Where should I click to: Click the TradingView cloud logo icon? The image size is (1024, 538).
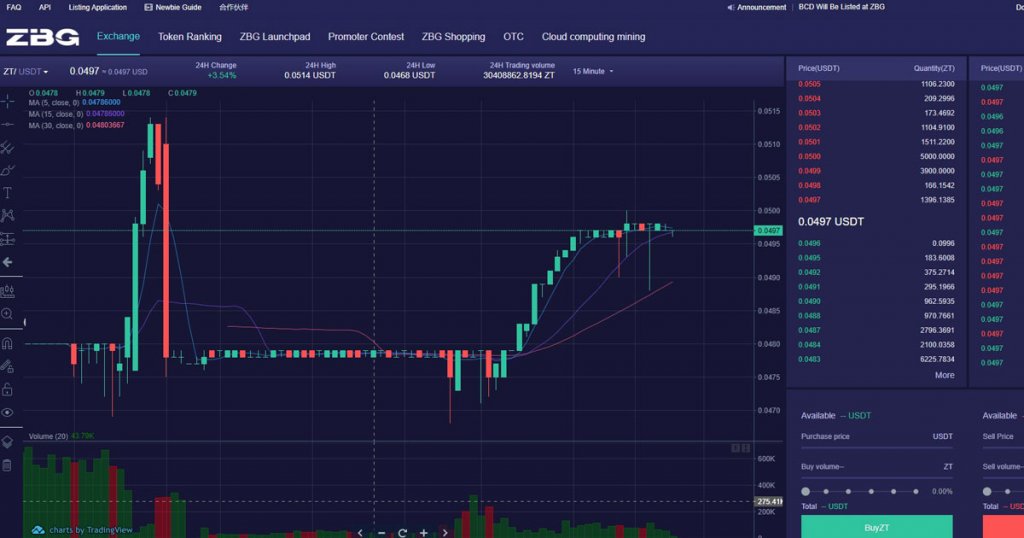(38, 530)
